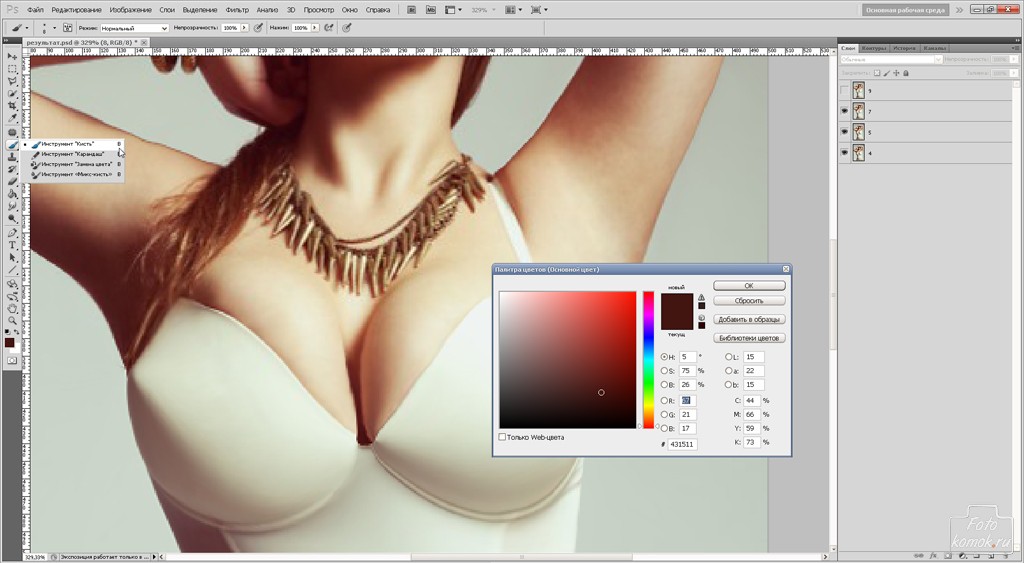Select the Dodge tool
Screen dimensions: 1024x563
pos(12,219)
